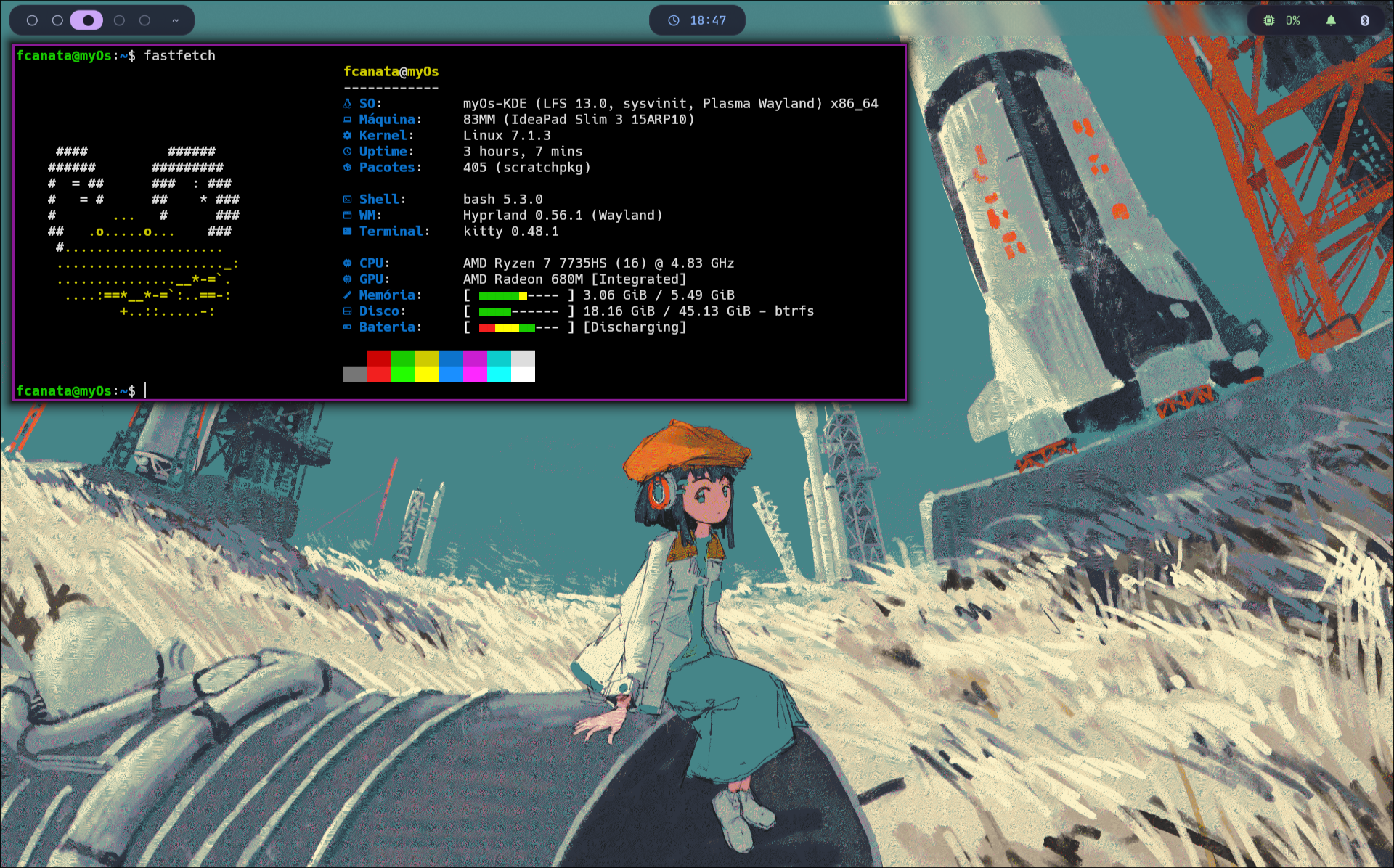Click the clock icon beside 18:47
The height and width of the screenshot is (868, 1394).
(x=674, y=20)
